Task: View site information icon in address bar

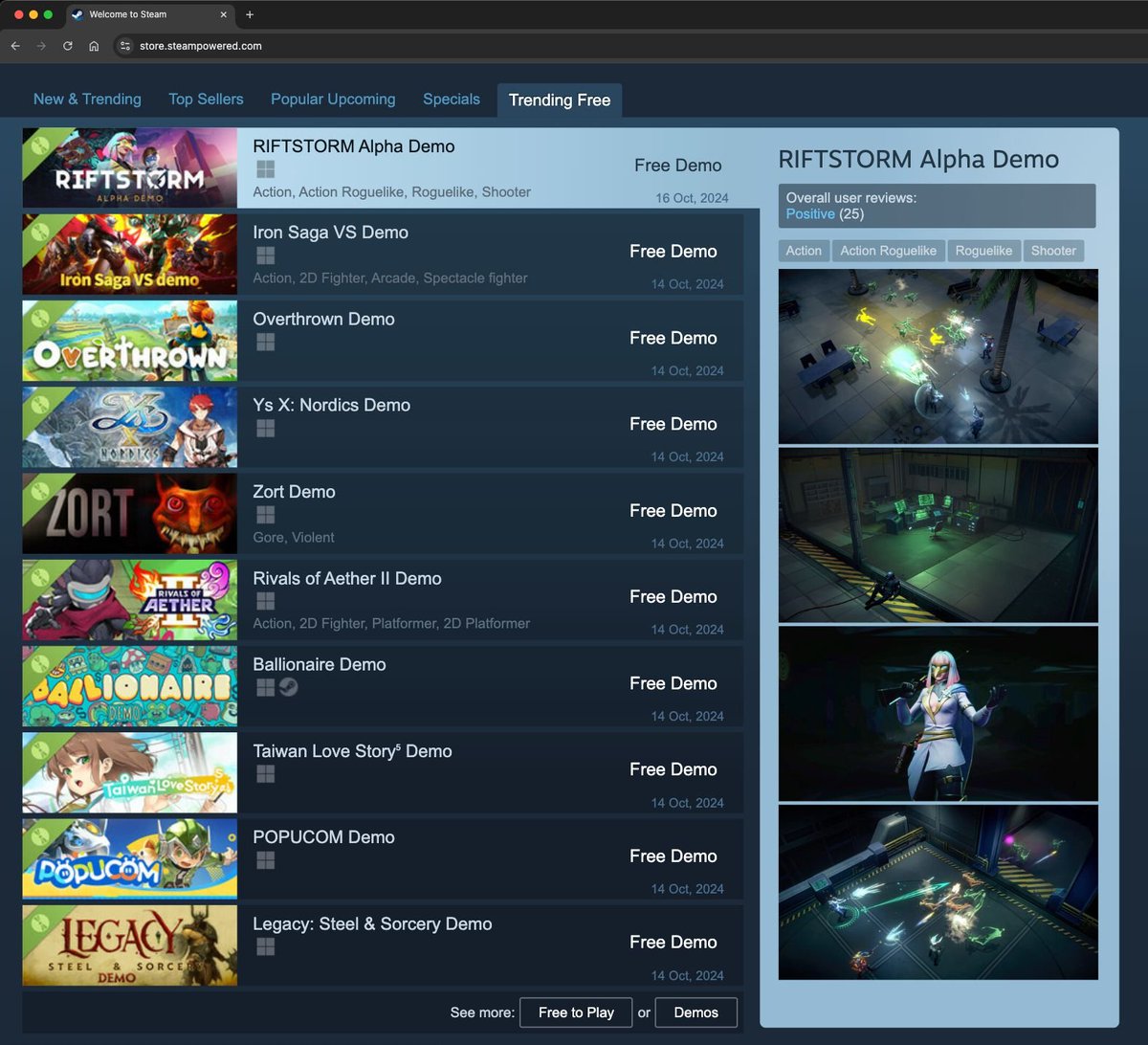Action: coord(125,46)
